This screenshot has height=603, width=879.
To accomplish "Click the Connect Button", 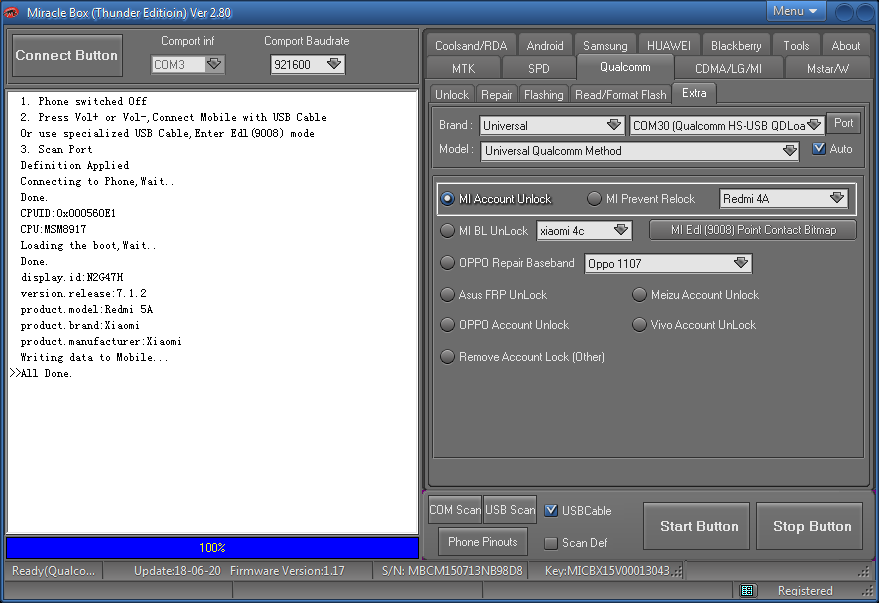I will (x=67, y=55).
